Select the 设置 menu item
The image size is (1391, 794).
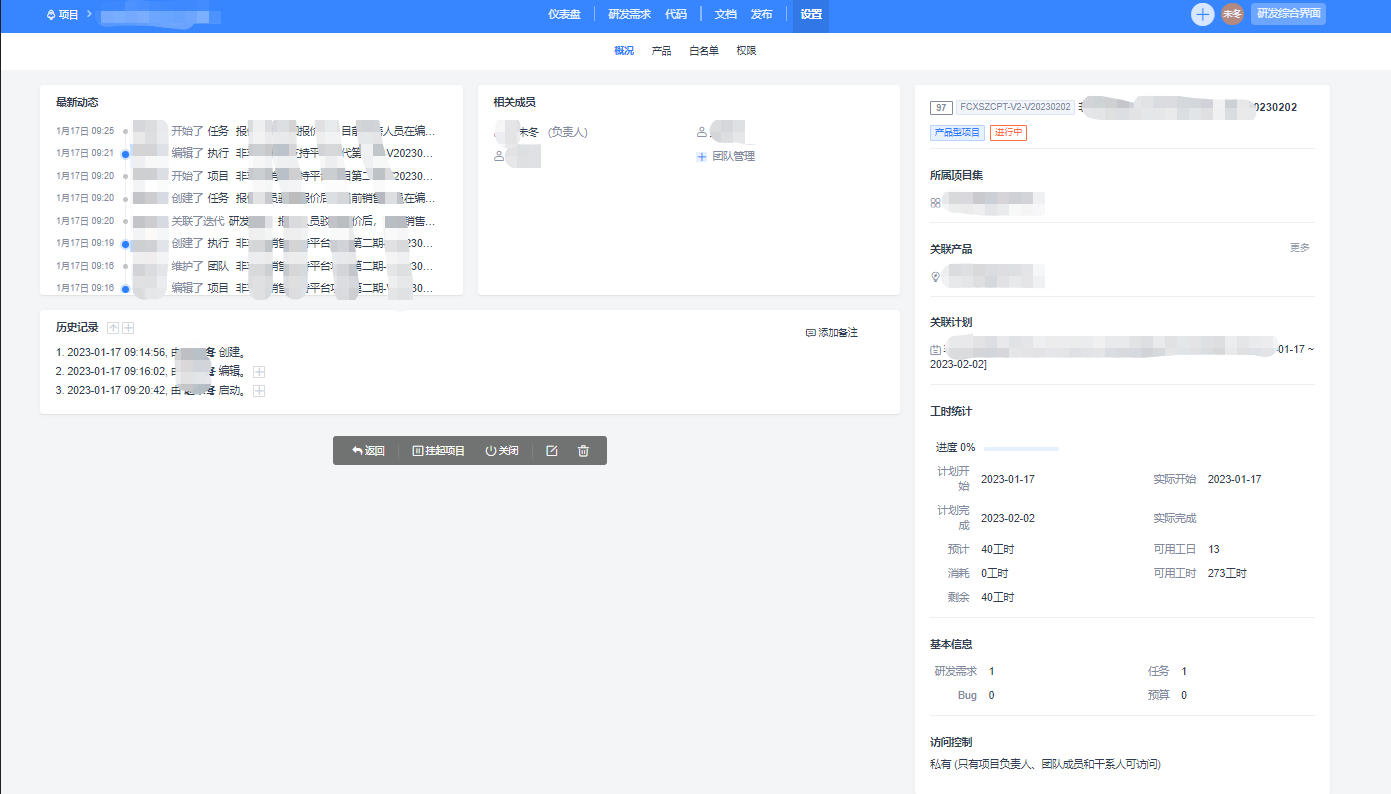[x=811, y=15]
